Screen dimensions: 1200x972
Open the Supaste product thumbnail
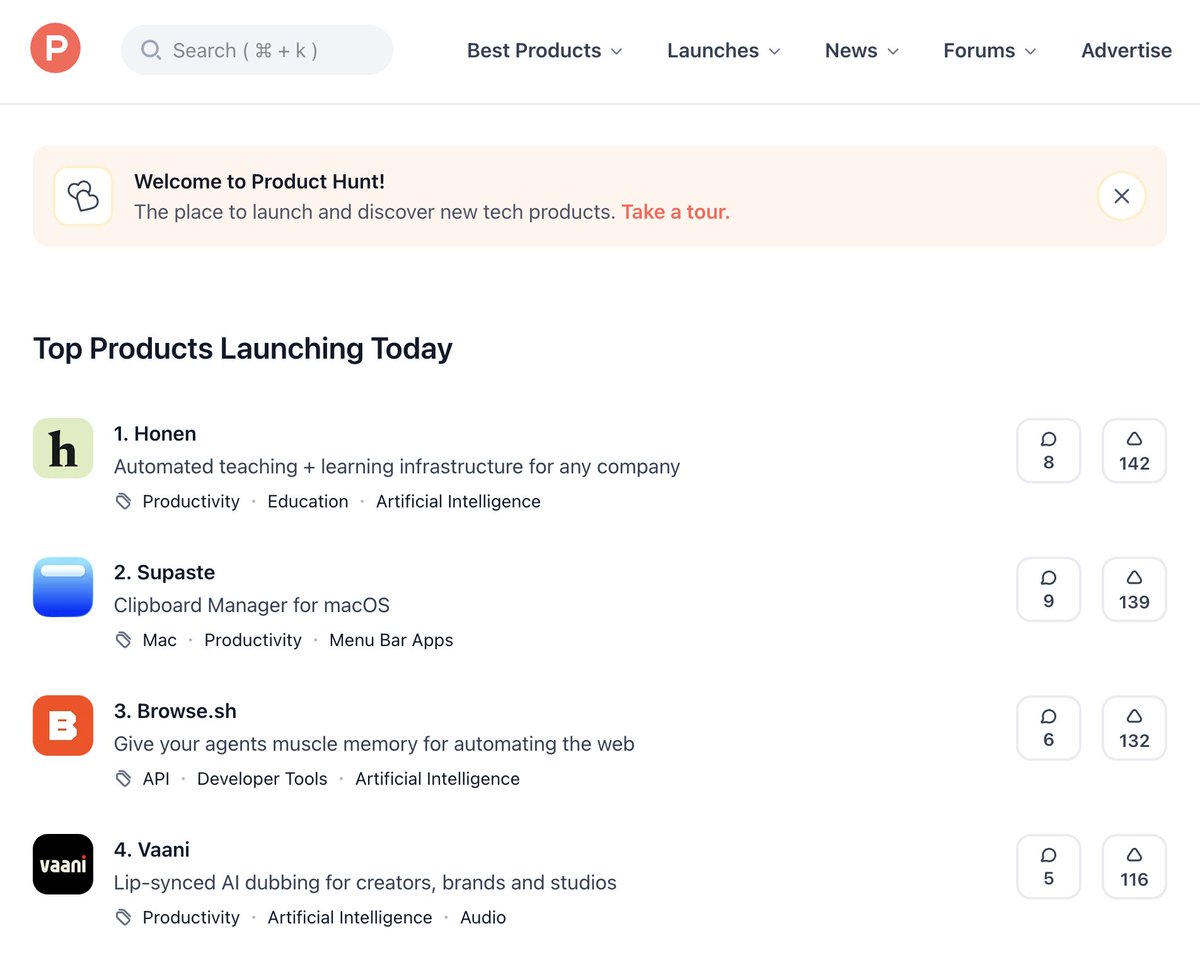(x=63, y=587)
